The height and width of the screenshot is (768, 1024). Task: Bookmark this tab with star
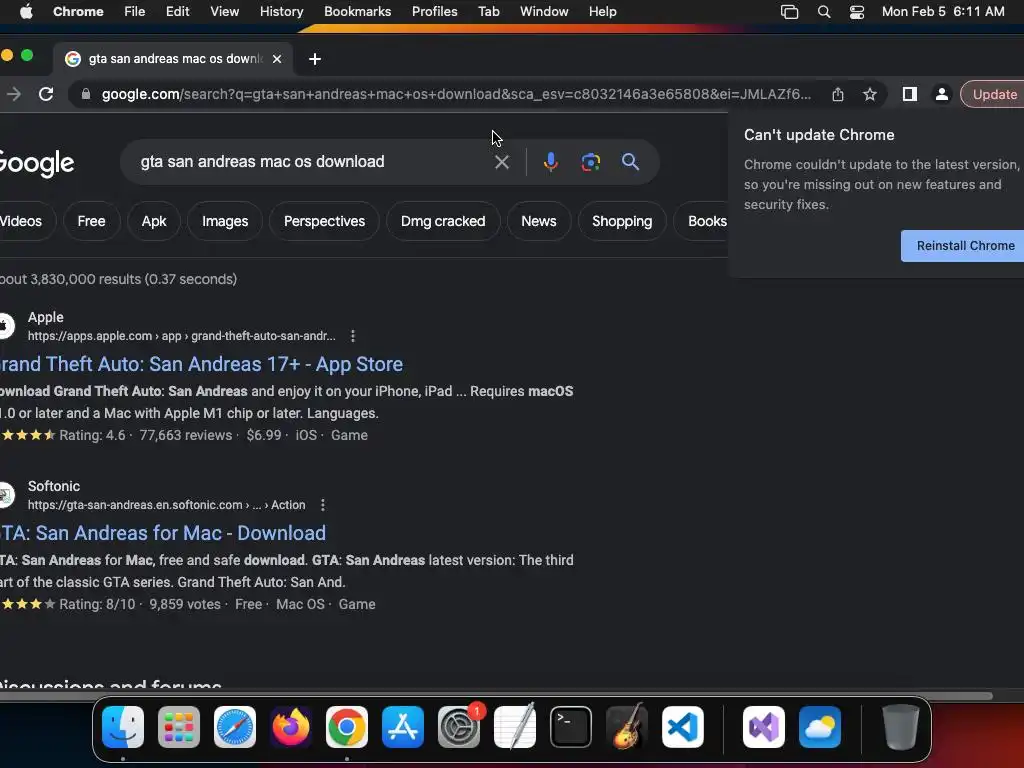870,94
